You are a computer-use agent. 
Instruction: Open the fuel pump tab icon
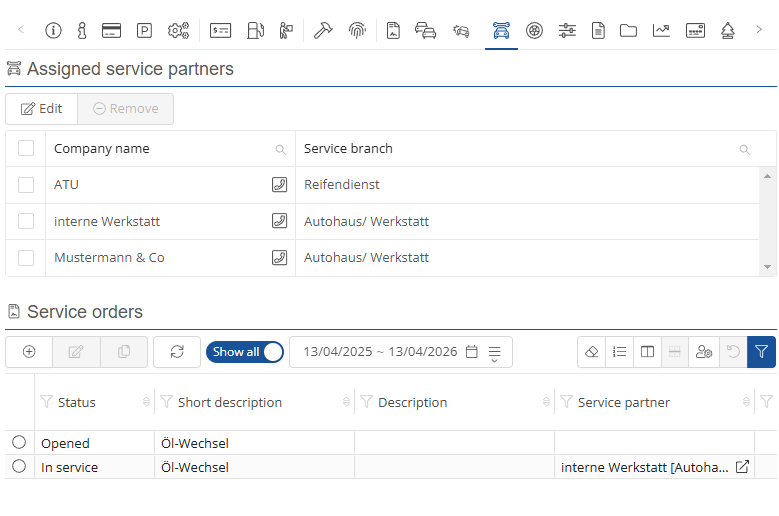click(x=255, y=30)
